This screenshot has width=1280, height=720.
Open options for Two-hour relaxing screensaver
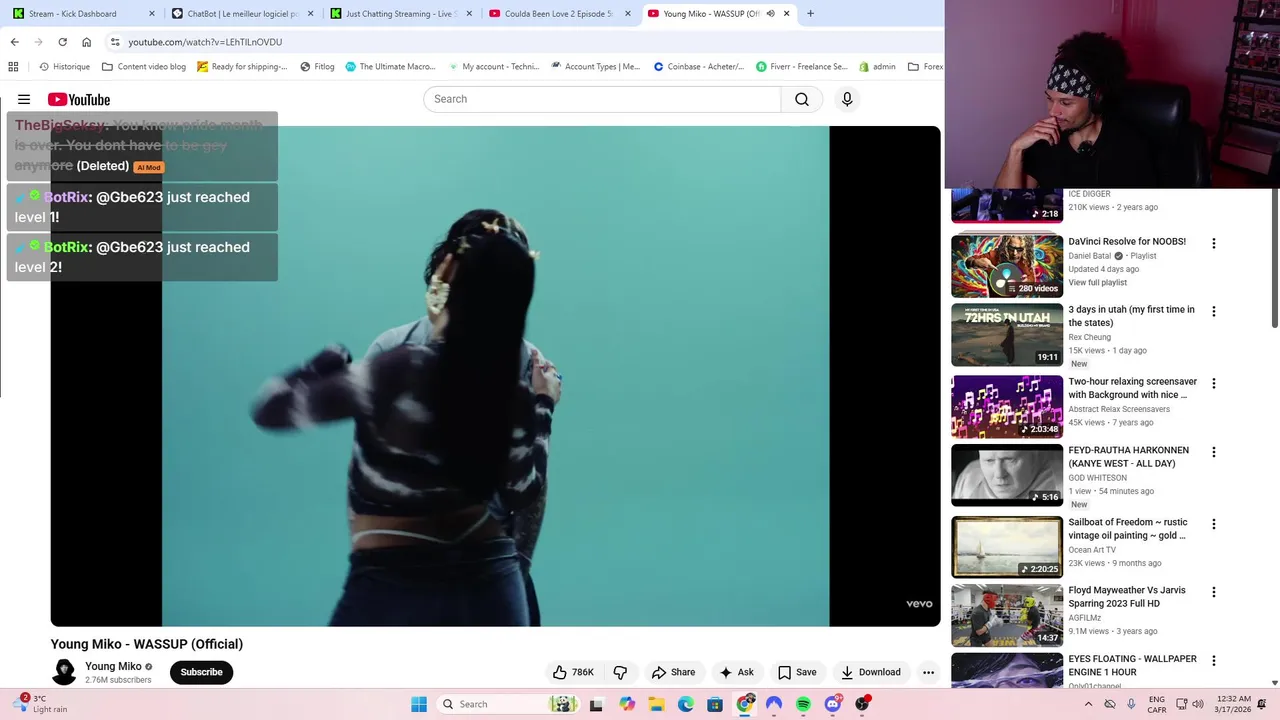(x=1214, y=383)
